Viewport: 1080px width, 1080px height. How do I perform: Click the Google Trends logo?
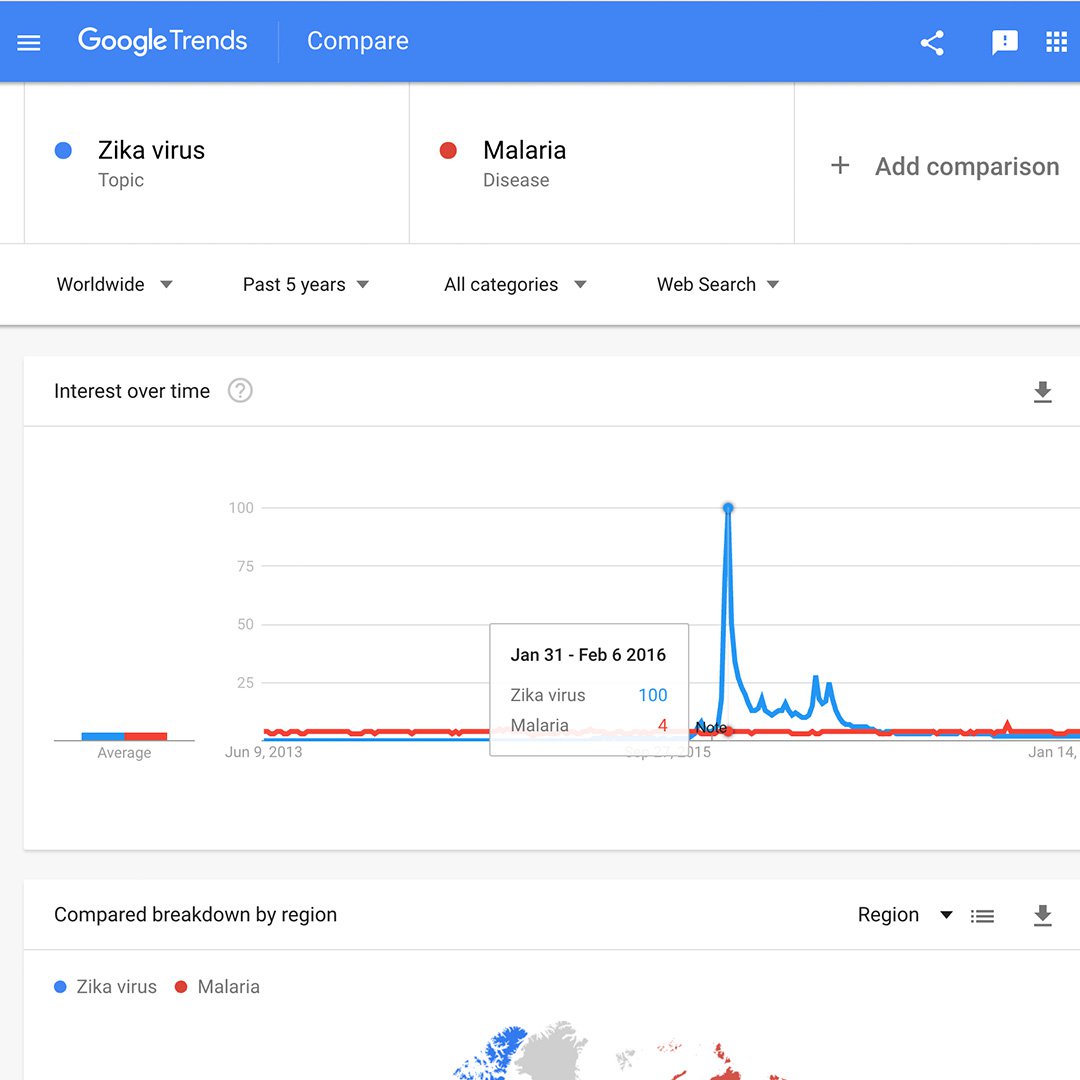(163, 41)
